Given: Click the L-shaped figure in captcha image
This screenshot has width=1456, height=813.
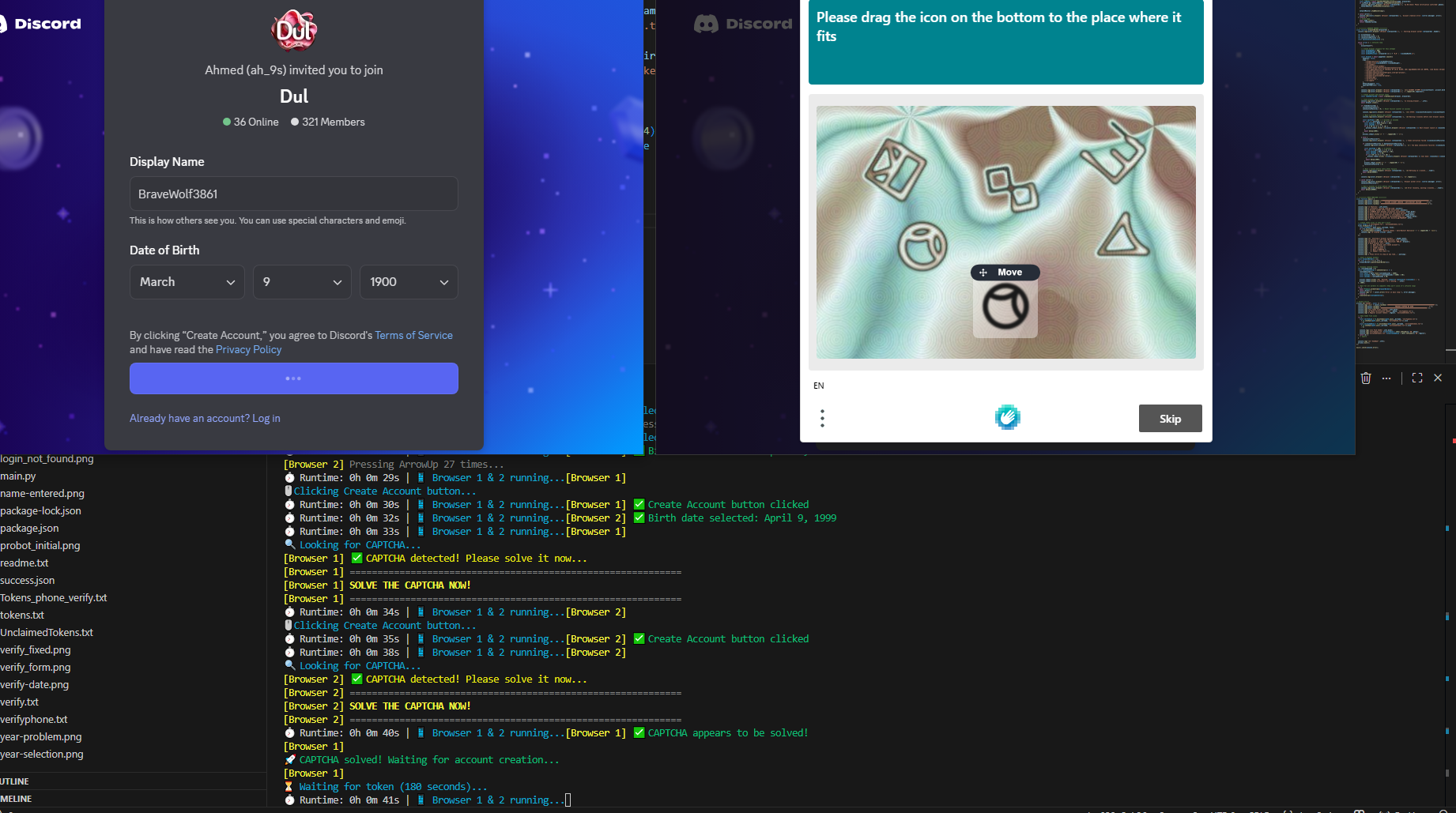Looking at the screenshot, I should coord(1115,151).
